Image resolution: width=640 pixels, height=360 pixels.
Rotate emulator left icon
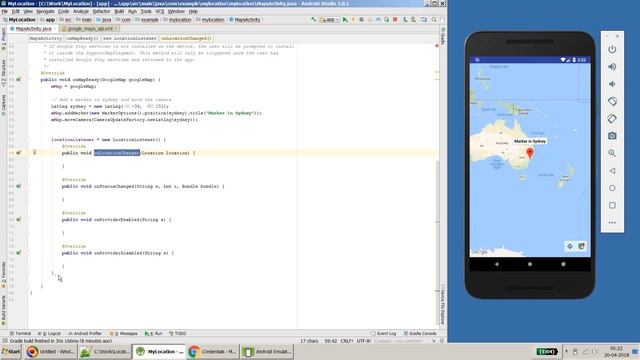[612, 101]
